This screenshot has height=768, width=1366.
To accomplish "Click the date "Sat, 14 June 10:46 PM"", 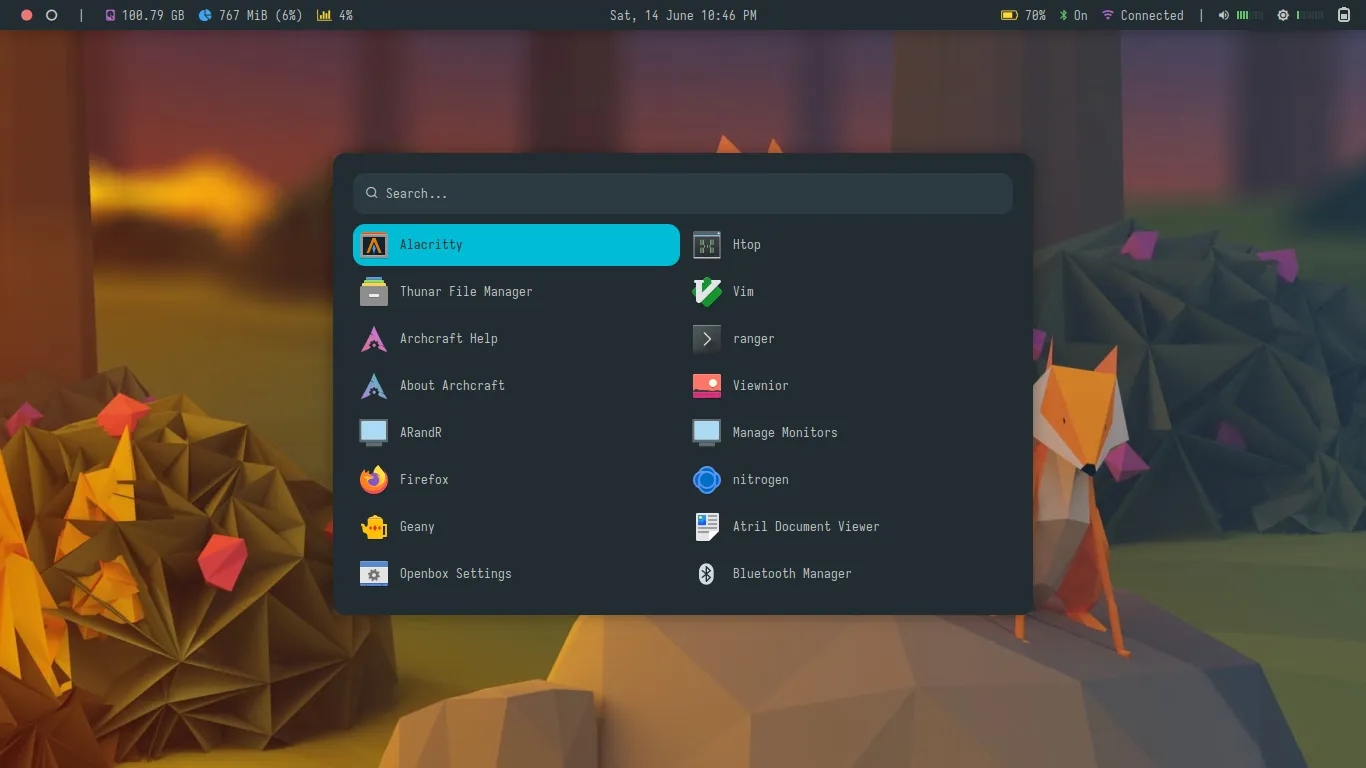I will click(683, 16).
